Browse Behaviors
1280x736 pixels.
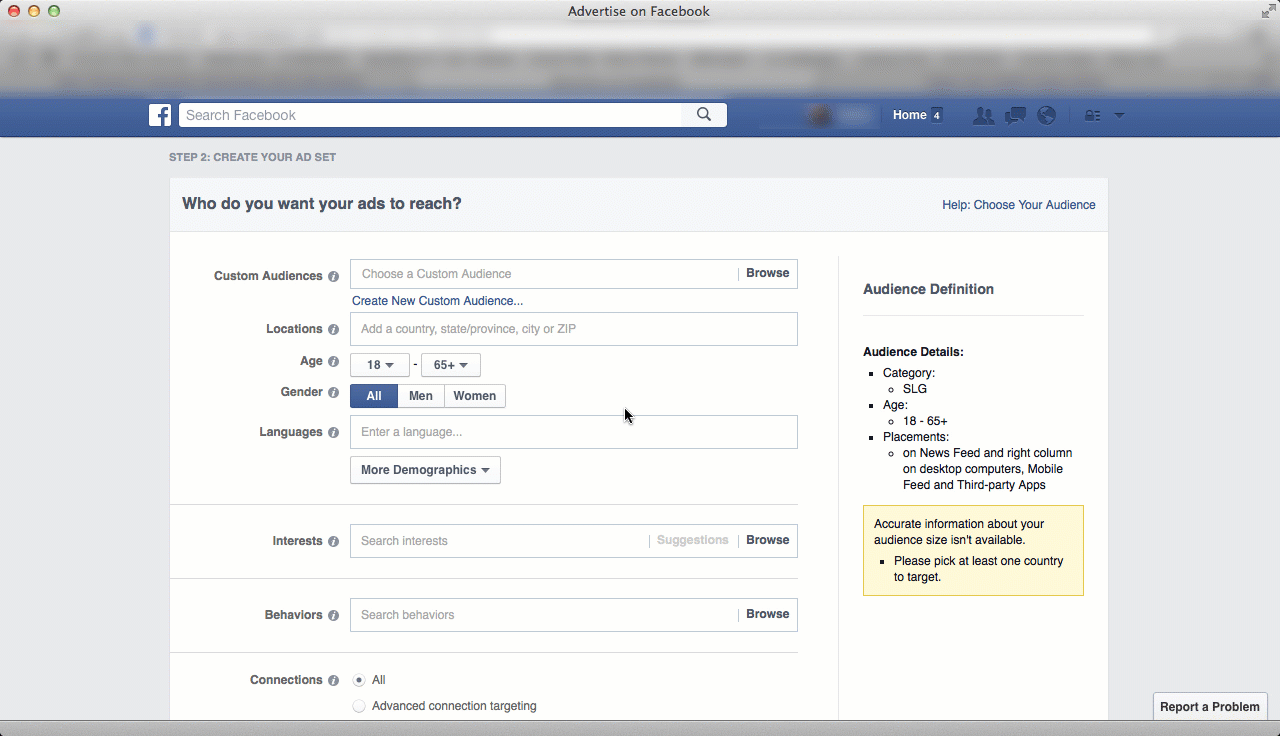pos(768,614)
